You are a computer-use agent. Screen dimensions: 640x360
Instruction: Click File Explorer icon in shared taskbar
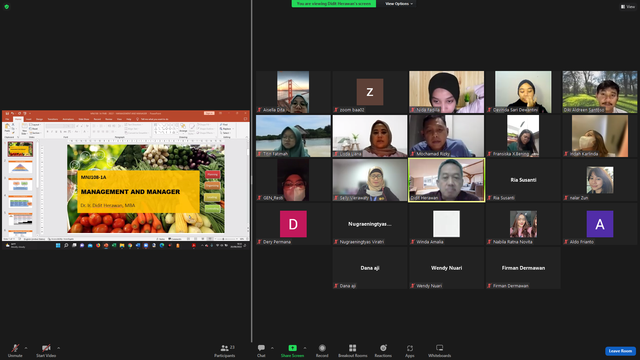tap(122, 246)
